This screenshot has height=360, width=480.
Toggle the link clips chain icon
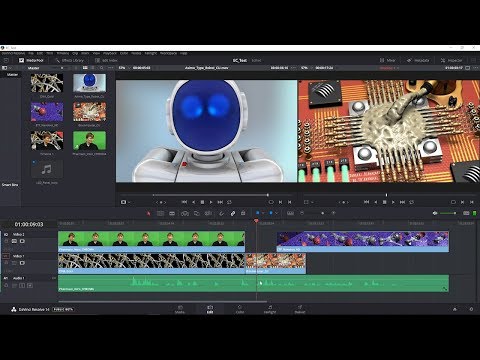tap(233, 213)
